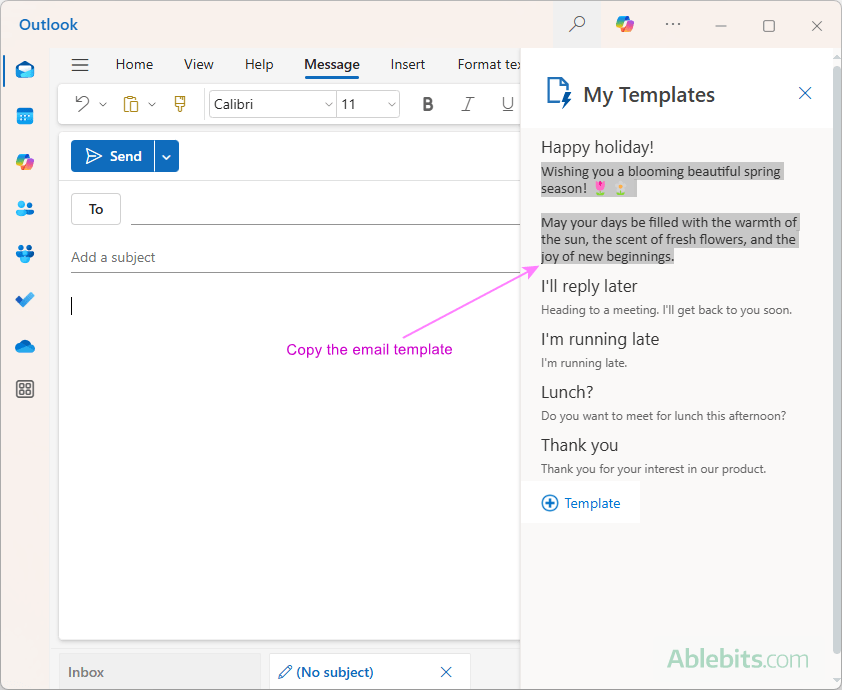This screenshot has height=690, width=842.
Task: Open OneDrive cloud icon
Action: [25, 347]
